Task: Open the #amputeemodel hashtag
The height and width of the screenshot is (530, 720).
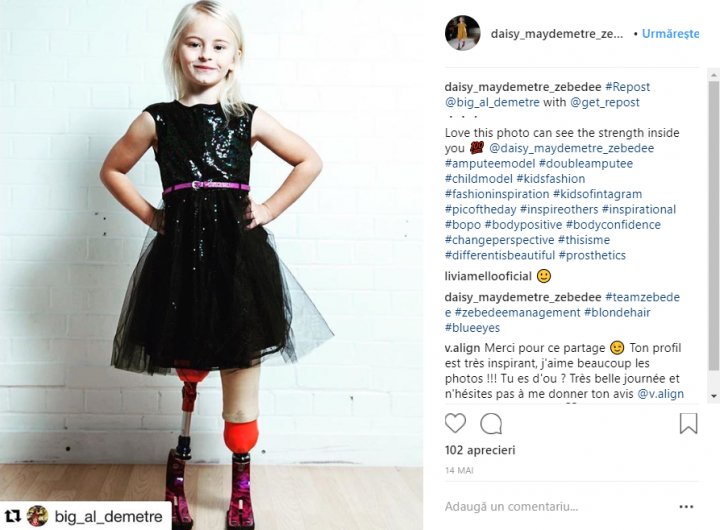Action: [490, 164]
